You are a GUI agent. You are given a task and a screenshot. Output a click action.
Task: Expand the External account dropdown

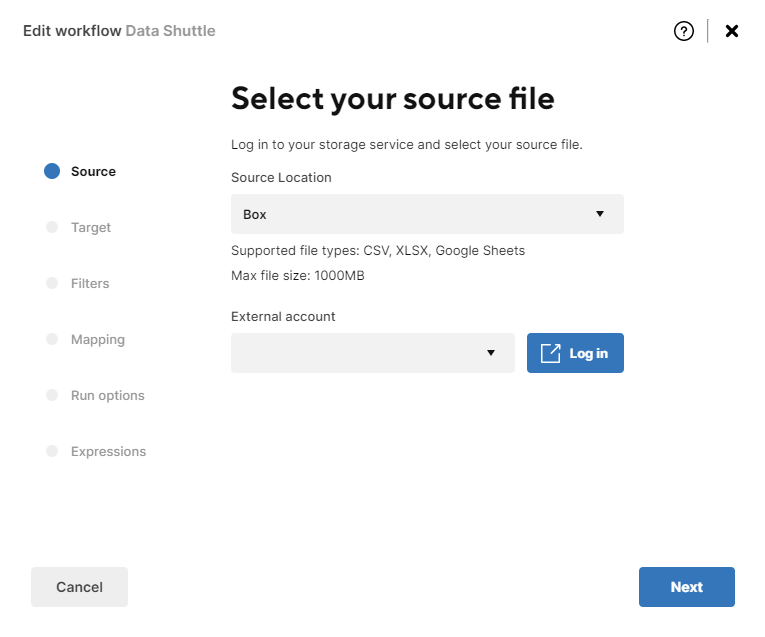pos(373,353)
